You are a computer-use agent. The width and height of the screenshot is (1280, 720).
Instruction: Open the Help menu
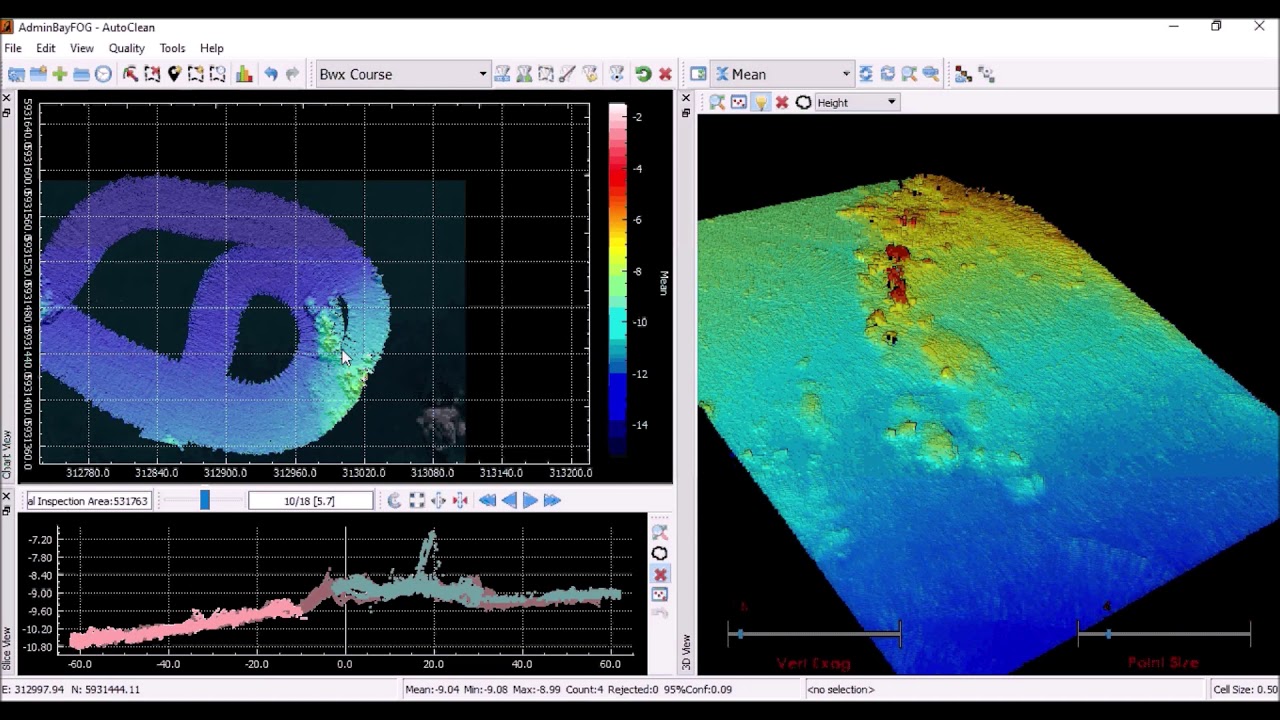point(212,48)
